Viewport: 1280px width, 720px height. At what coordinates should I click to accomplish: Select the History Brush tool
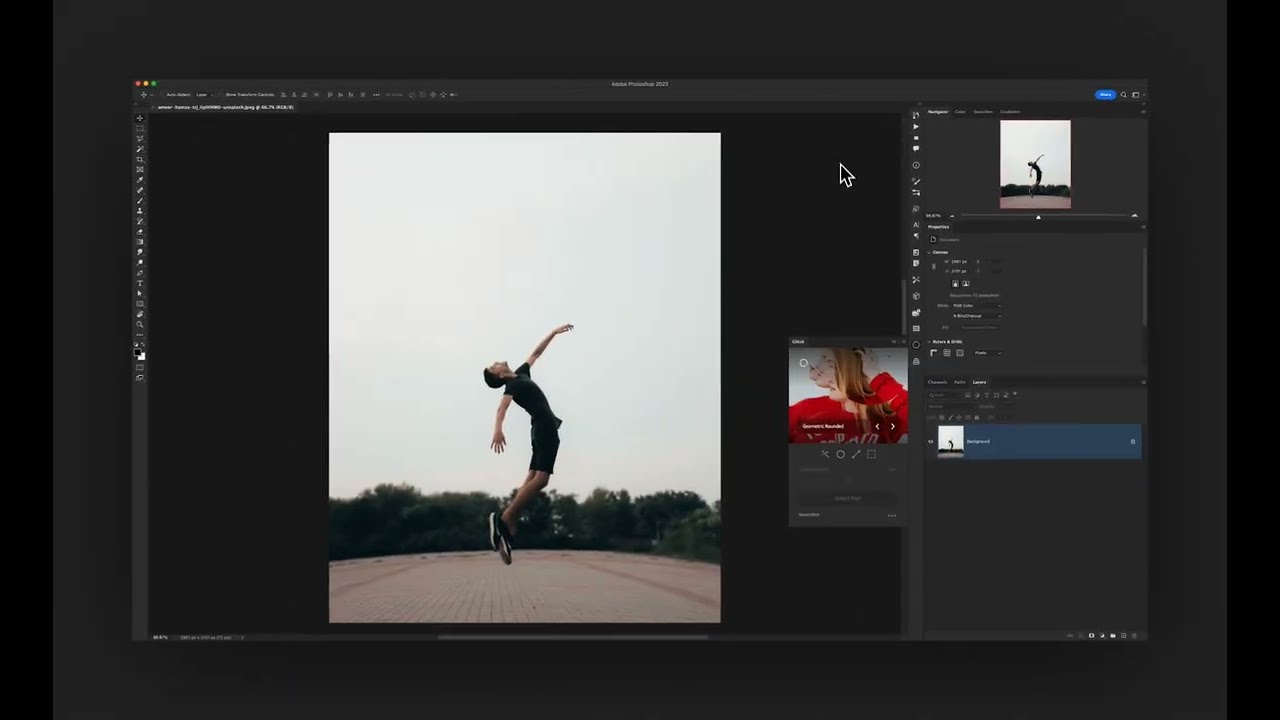pyautogui.click(x=139, y=221)
